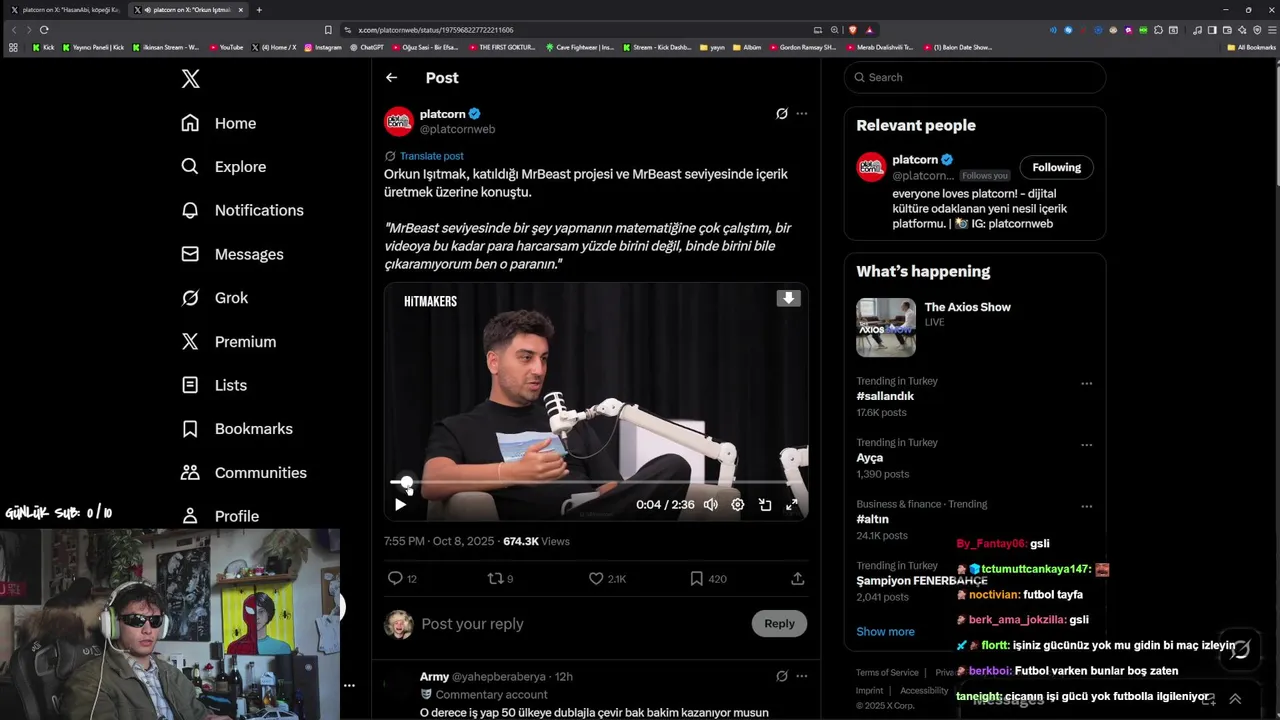
Task: Toggle picture-in-picture on the video
Action: point(765,505)
